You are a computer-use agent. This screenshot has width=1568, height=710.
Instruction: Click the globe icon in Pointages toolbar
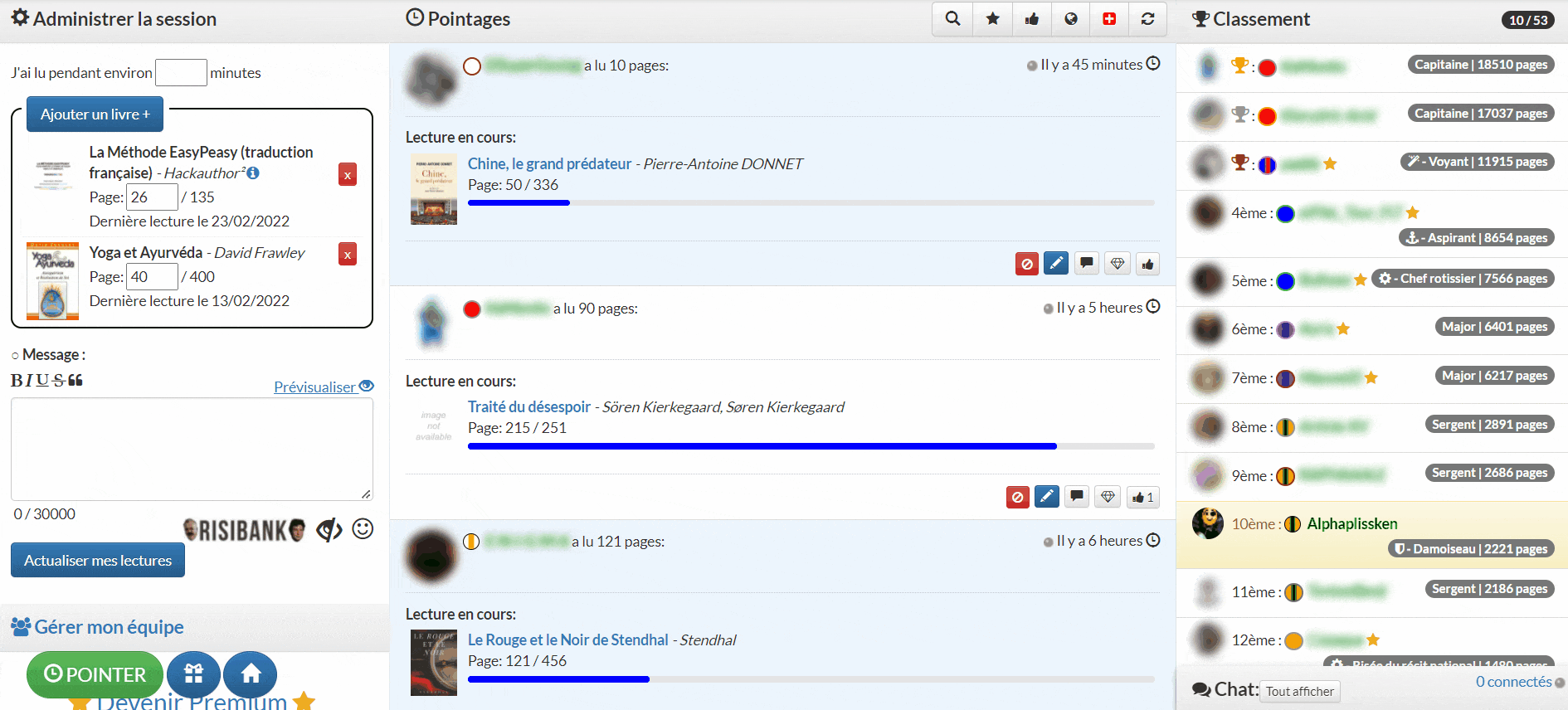(x=1071, y=19)
